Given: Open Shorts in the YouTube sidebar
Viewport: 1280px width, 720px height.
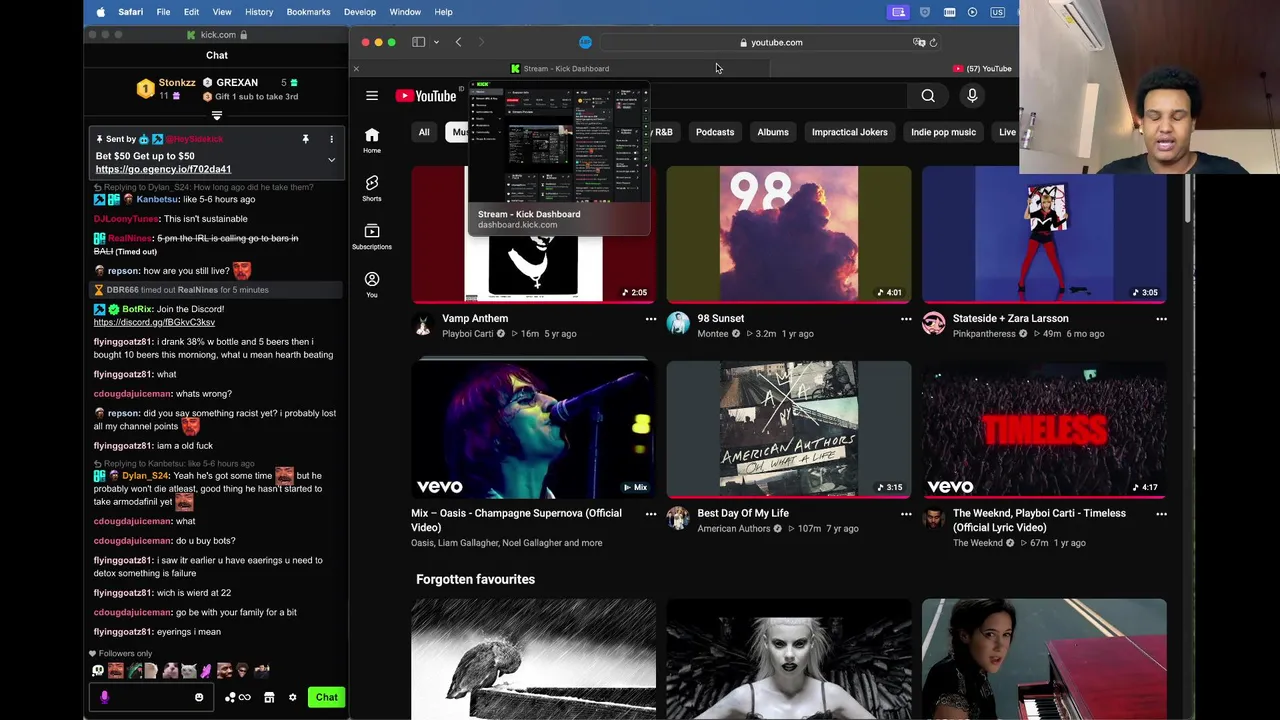Looking at the screenshot, I should click(x=372, y=188).
